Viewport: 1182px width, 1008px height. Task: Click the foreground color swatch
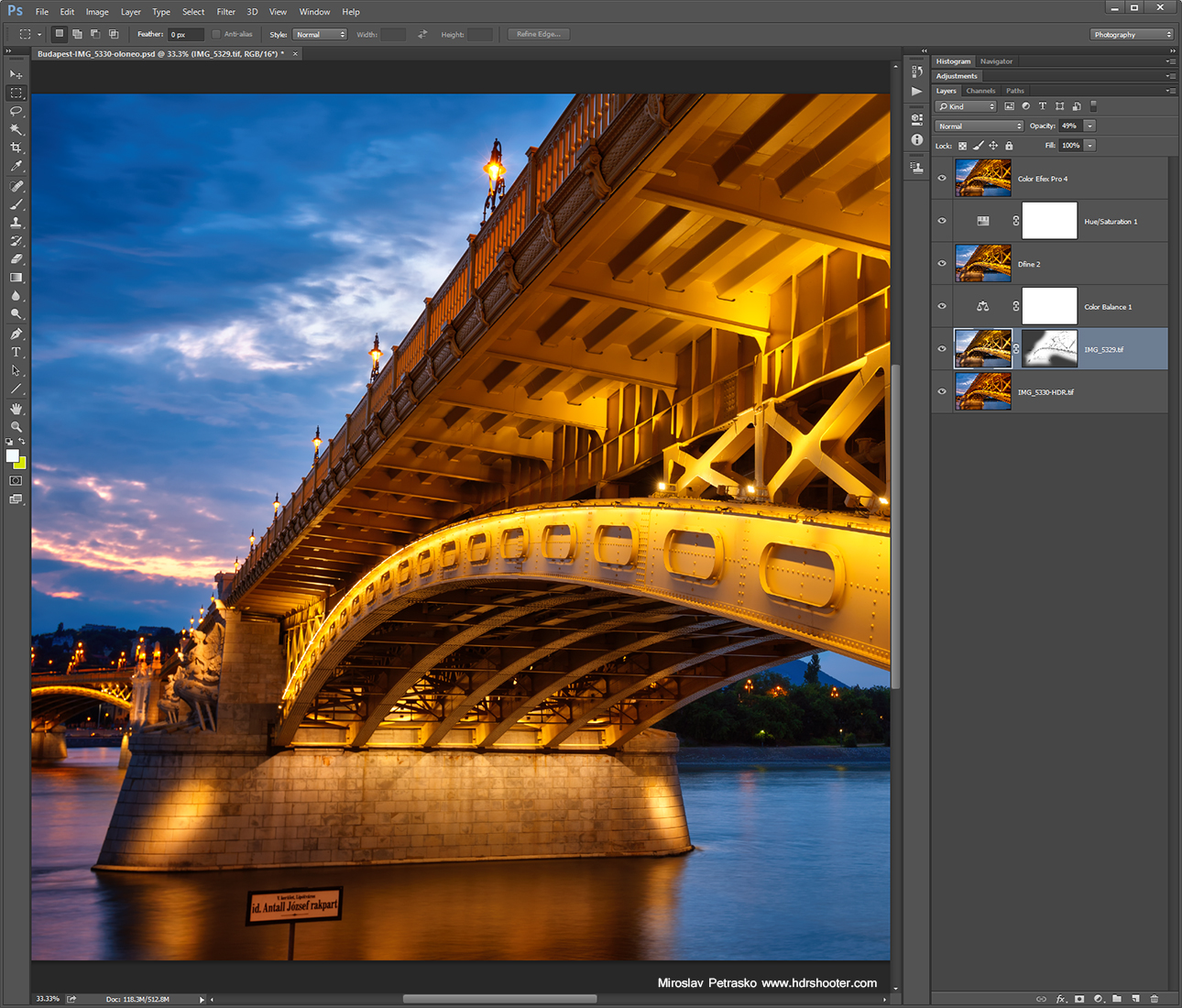(13, 455)
